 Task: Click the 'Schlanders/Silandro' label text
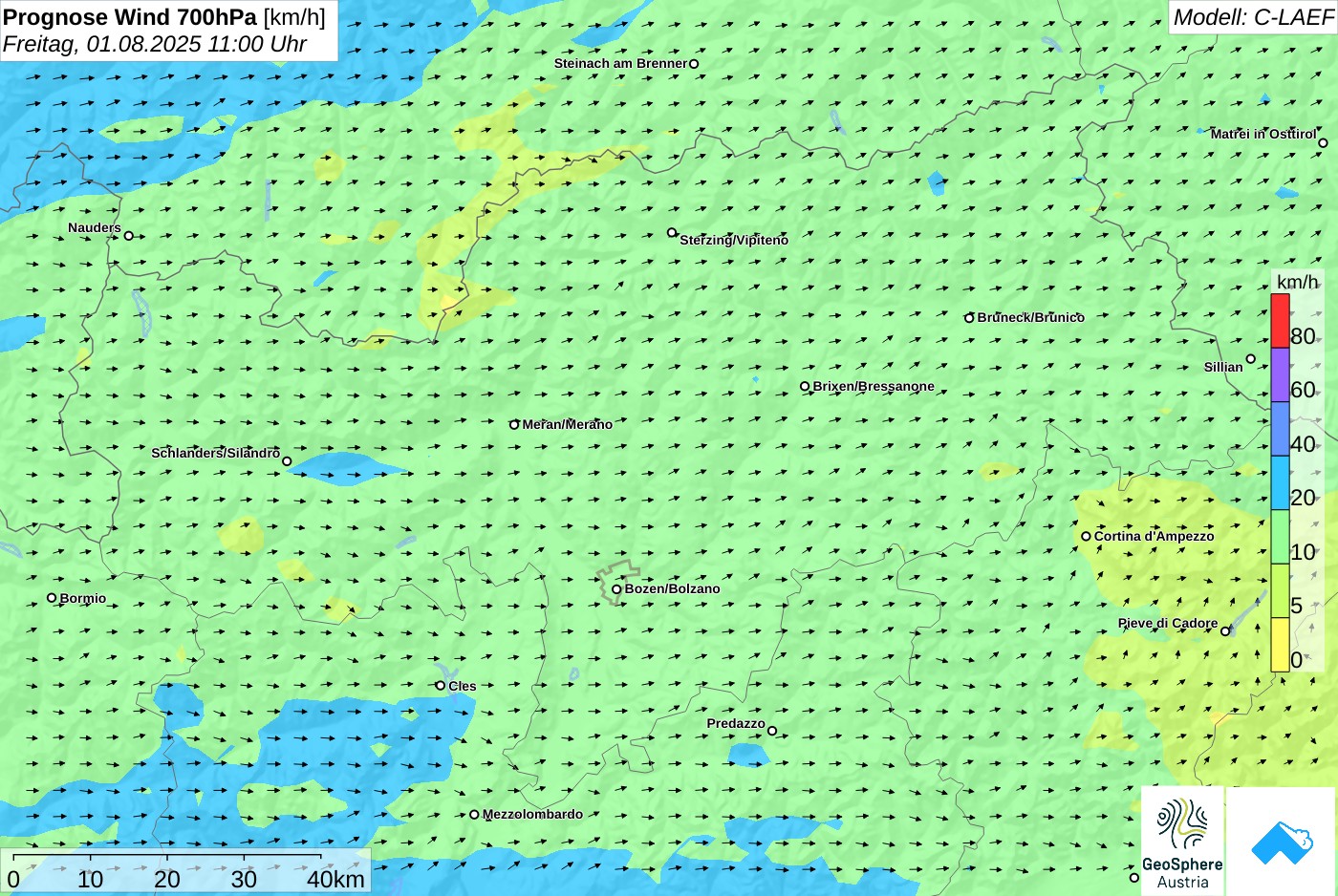[216, 454]
